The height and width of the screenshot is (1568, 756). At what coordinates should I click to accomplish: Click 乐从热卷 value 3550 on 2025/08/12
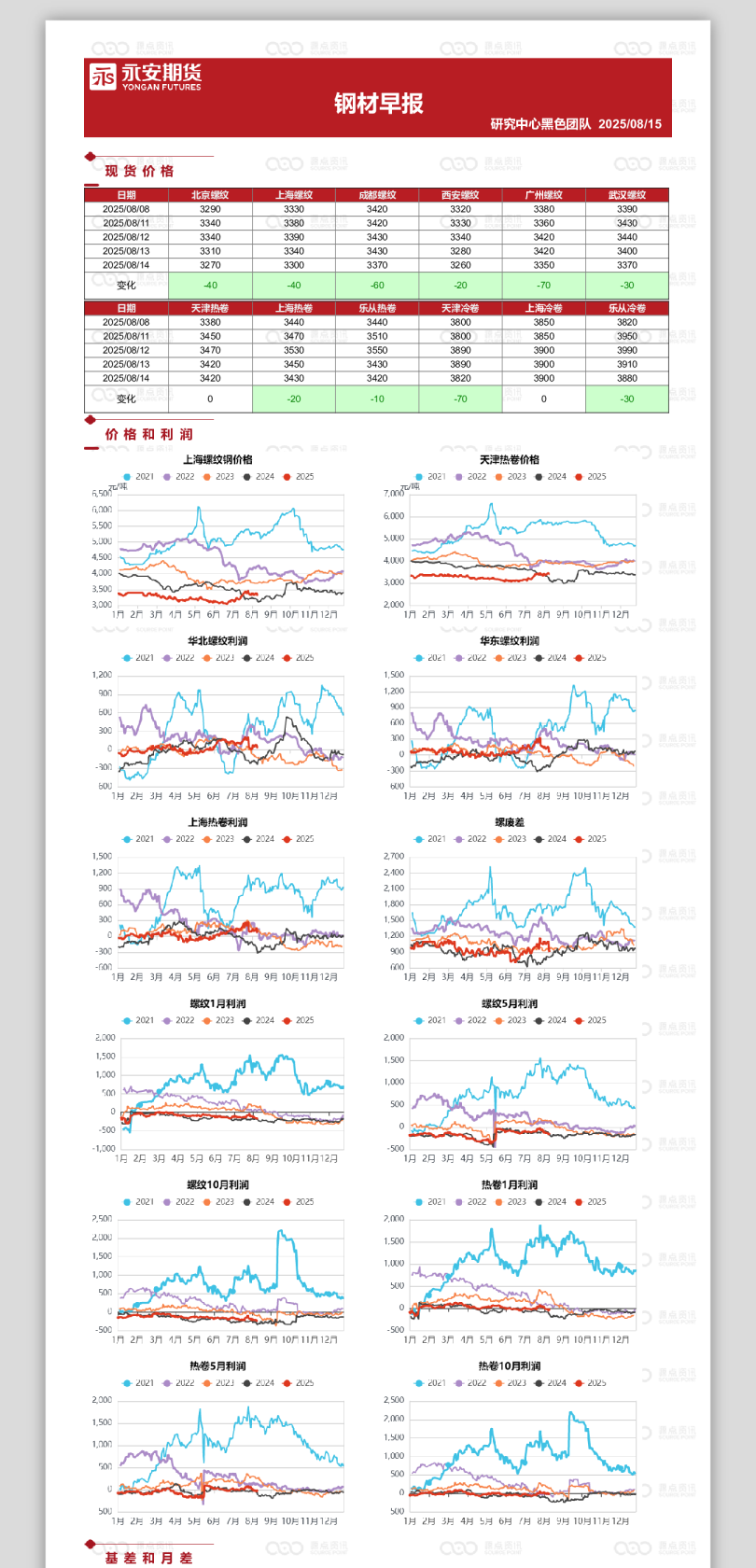point(377,350)
